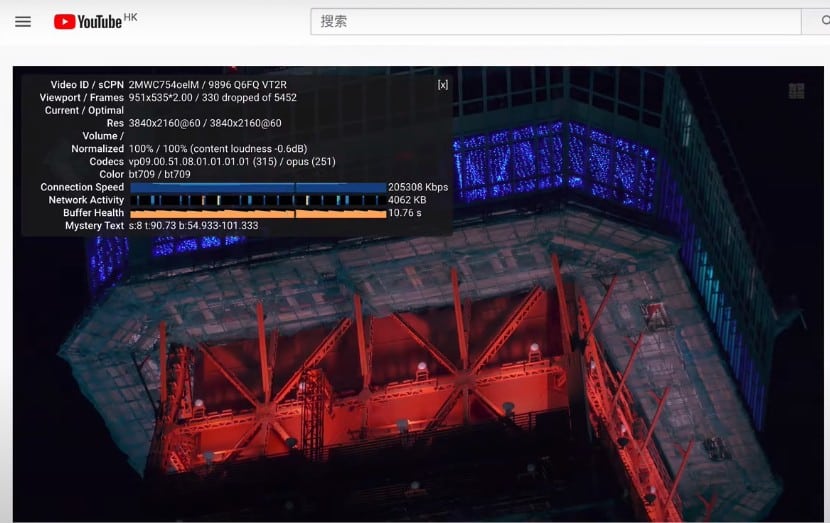Image resolution: width=830 pixels, height=523 pixels.
Task: Open the hamburger guide menu
Action: point(23,22)
